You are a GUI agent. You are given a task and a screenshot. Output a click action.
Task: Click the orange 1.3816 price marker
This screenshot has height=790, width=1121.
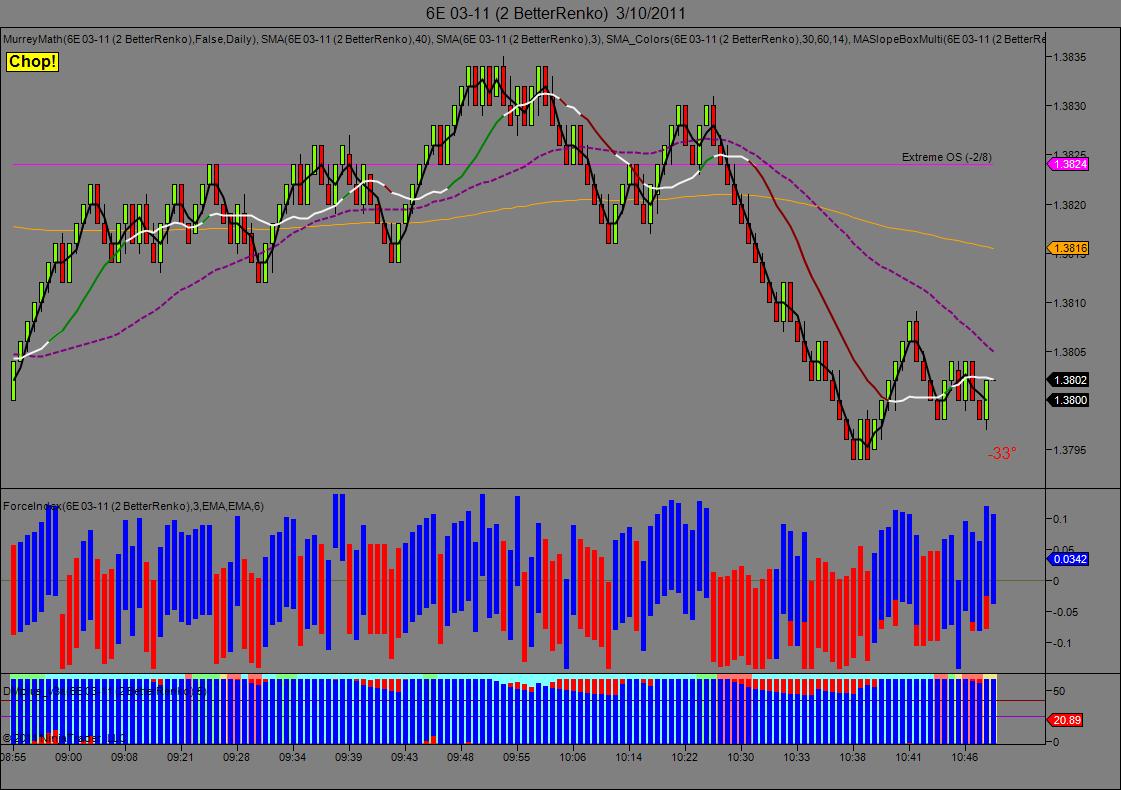[x=1068, y=248]
